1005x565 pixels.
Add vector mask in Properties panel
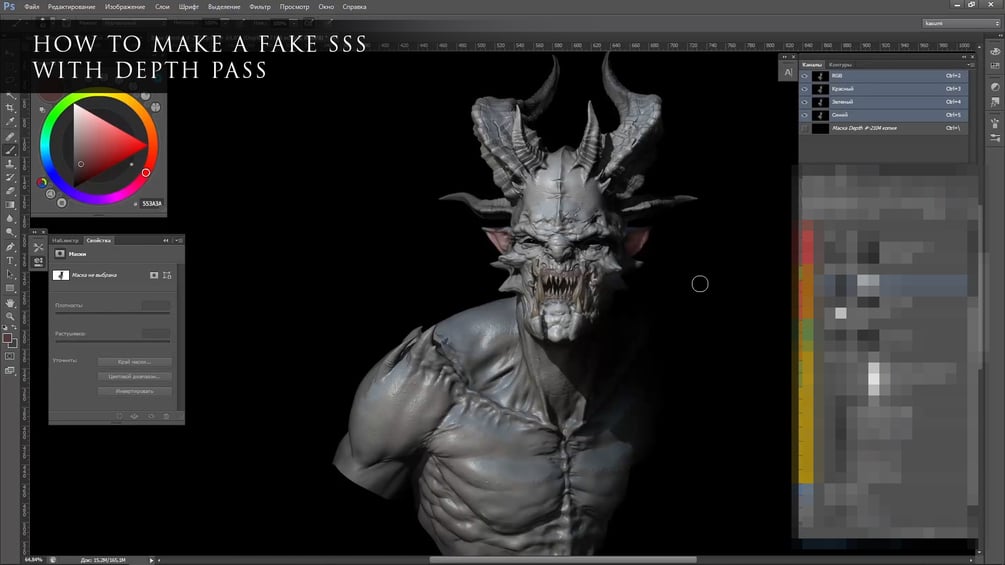click(x=167, y=275)
